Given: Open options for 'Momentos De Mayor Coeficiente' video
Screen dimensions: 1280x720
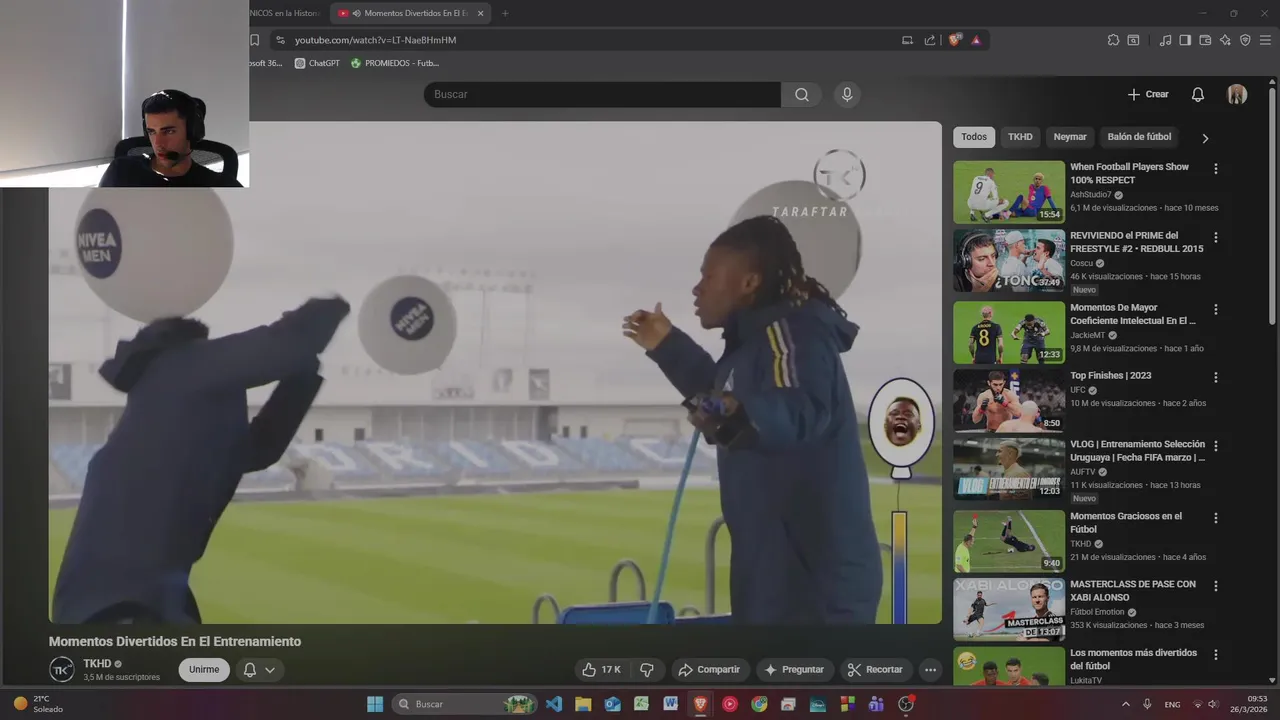Looking at the screenshot, I should coord(1216,309).
